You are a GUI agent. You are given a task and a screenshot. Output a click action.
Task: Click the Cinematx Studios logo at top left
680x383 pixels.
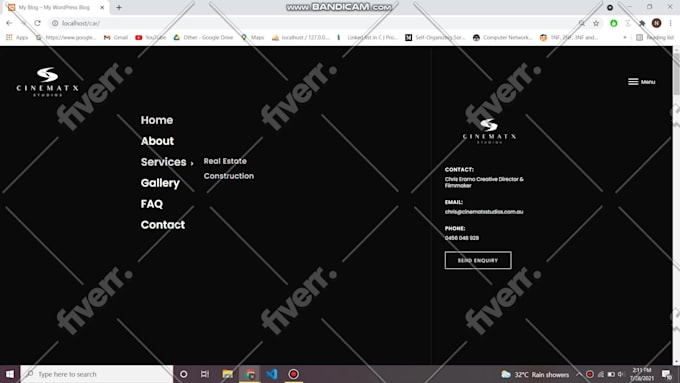(x=48, y=82)
